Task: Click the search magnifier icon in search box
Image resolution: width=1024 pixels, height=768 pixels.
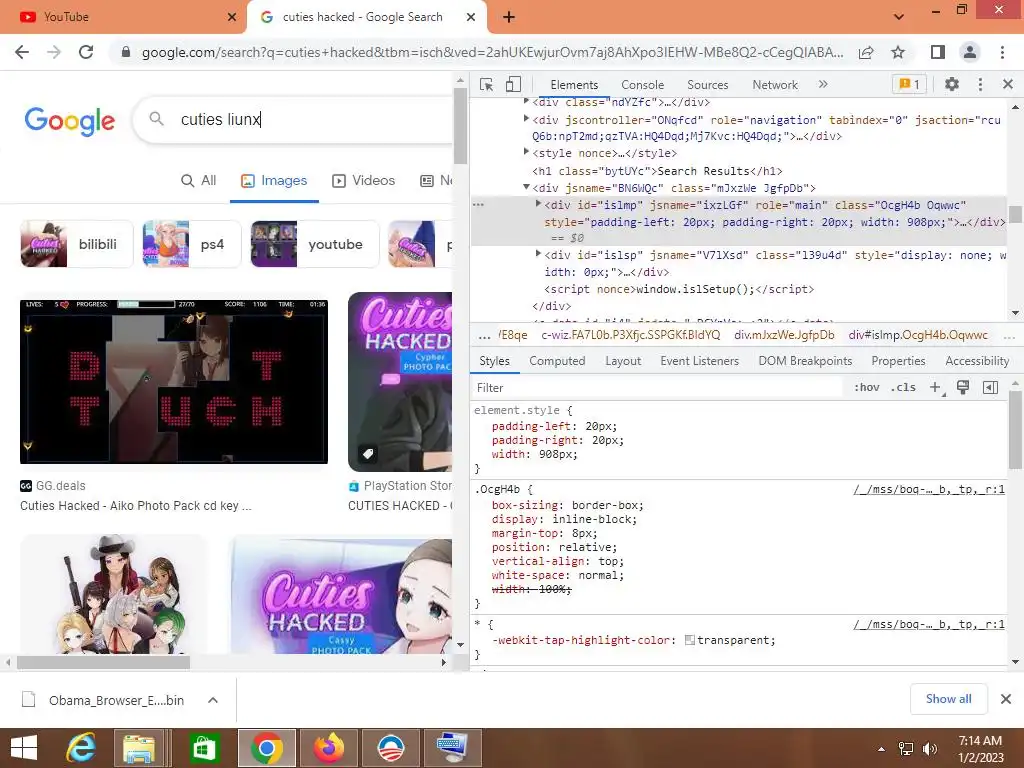Action: click(156, 119)
